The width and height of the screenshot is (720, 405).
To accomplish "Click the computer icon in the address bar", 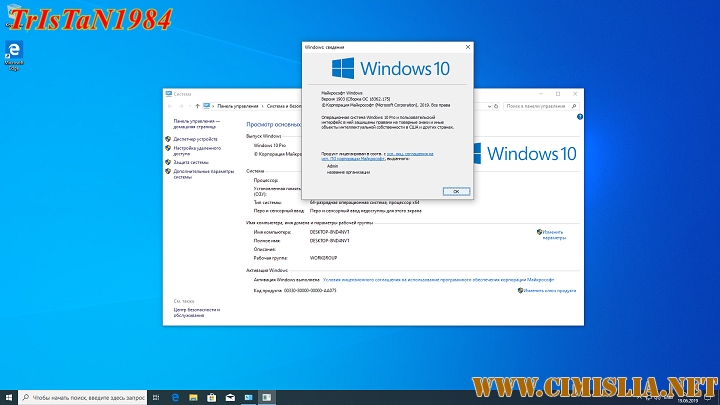I will pyautogui.click(x=207, y=106).
